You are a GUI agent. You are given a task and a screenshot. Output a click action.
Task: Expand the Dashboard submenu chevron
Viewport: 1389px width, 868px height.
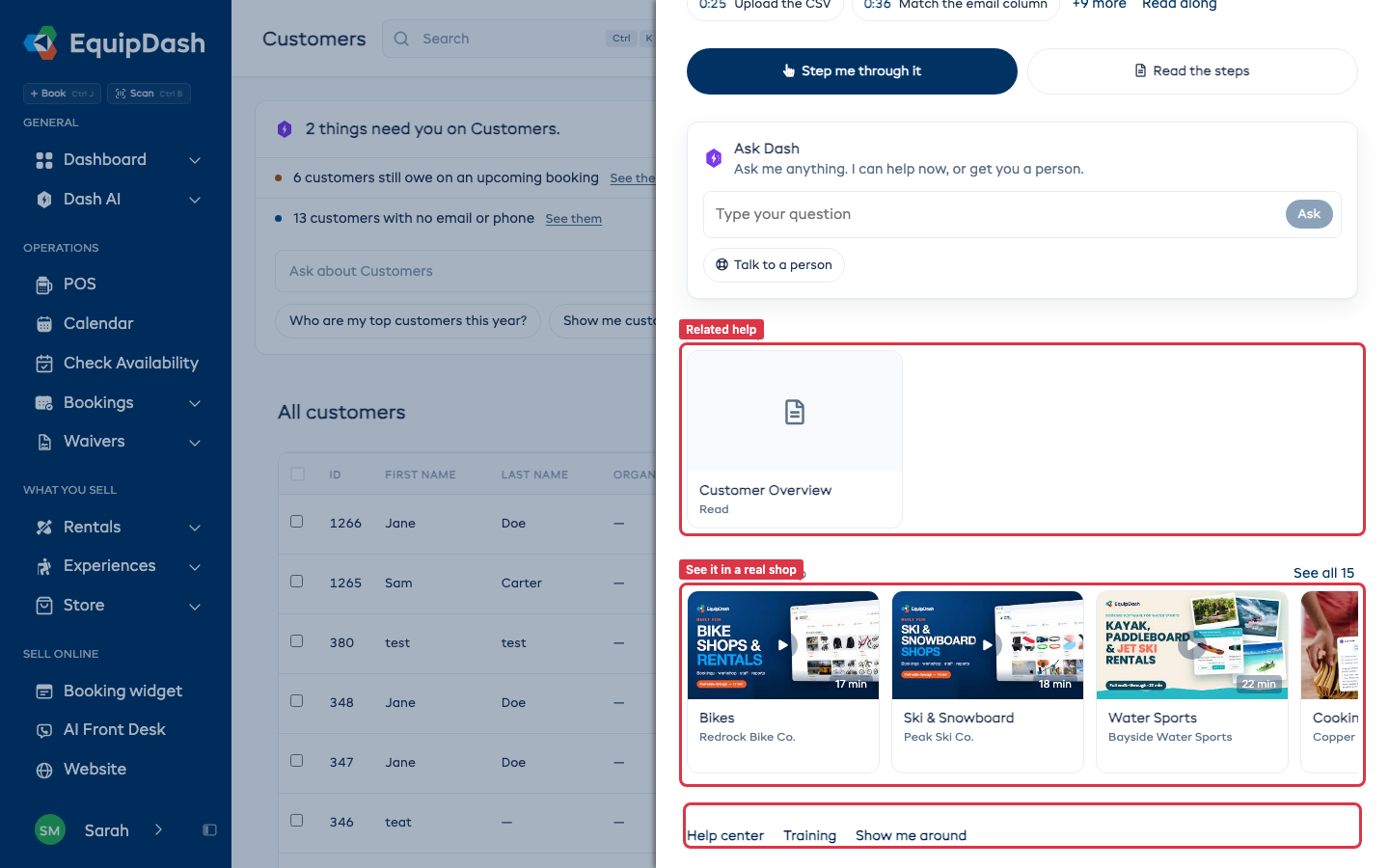(x=195, y=160)
